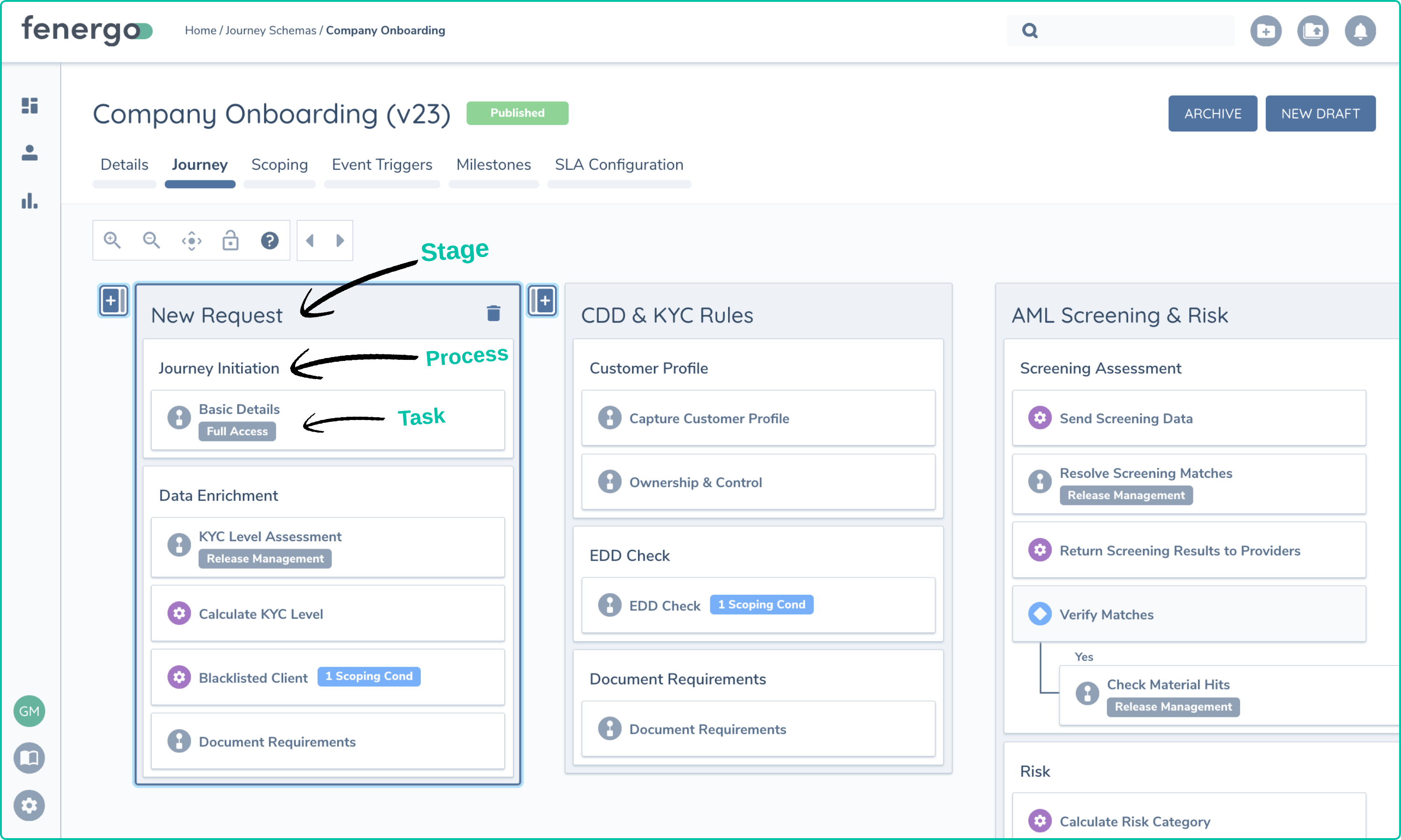Open the help question mark icon
1401x840 pixels.
coord(270,241)
